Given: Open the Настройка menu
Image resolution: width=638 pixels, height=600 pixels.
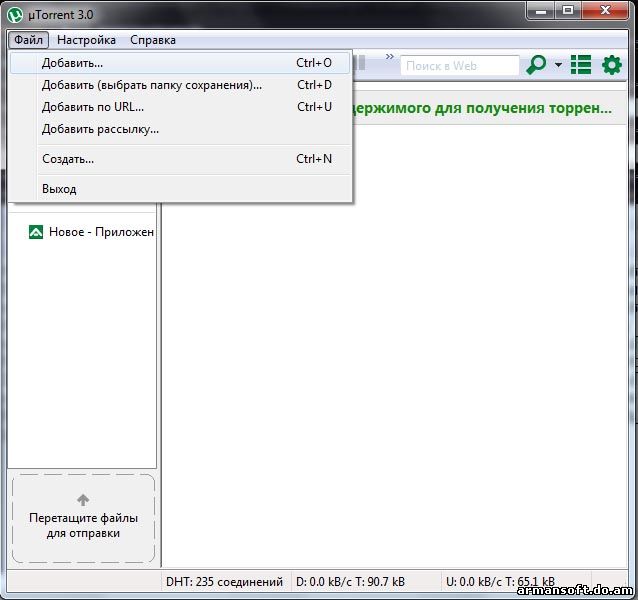Looking at the screenshot, I should 86,40.
